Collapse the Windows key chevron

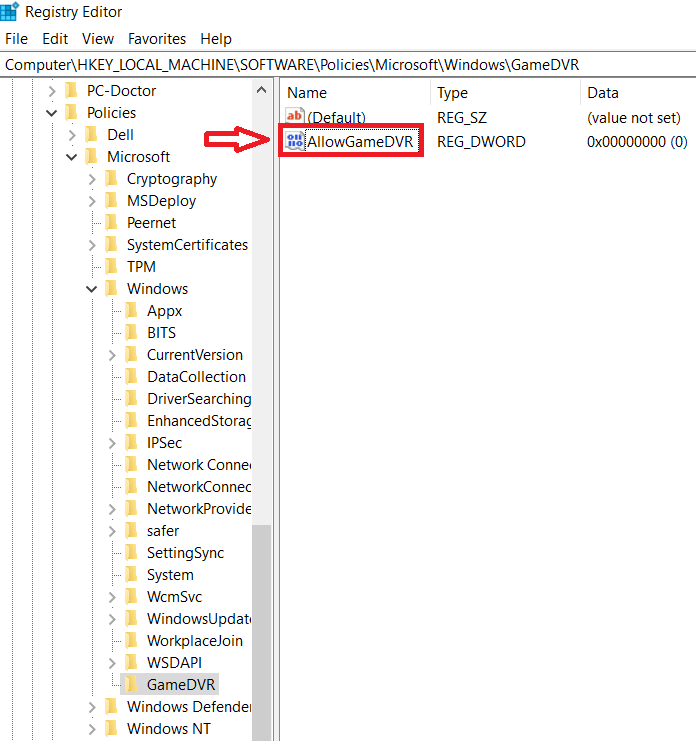92,289
